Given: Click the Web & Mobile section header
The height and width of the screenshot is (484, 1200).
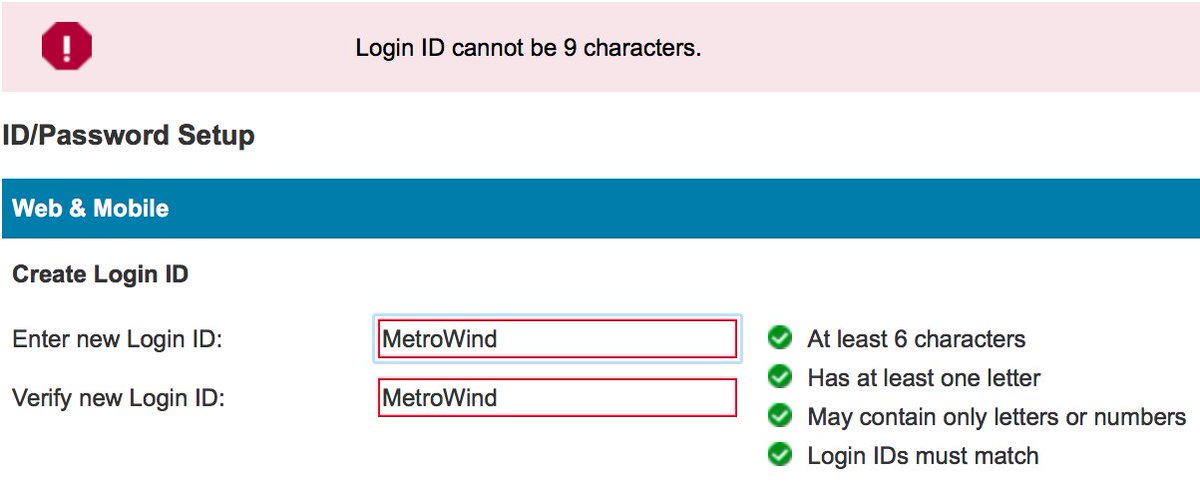Looking at the screenshot, I should [x=90, y=209].
